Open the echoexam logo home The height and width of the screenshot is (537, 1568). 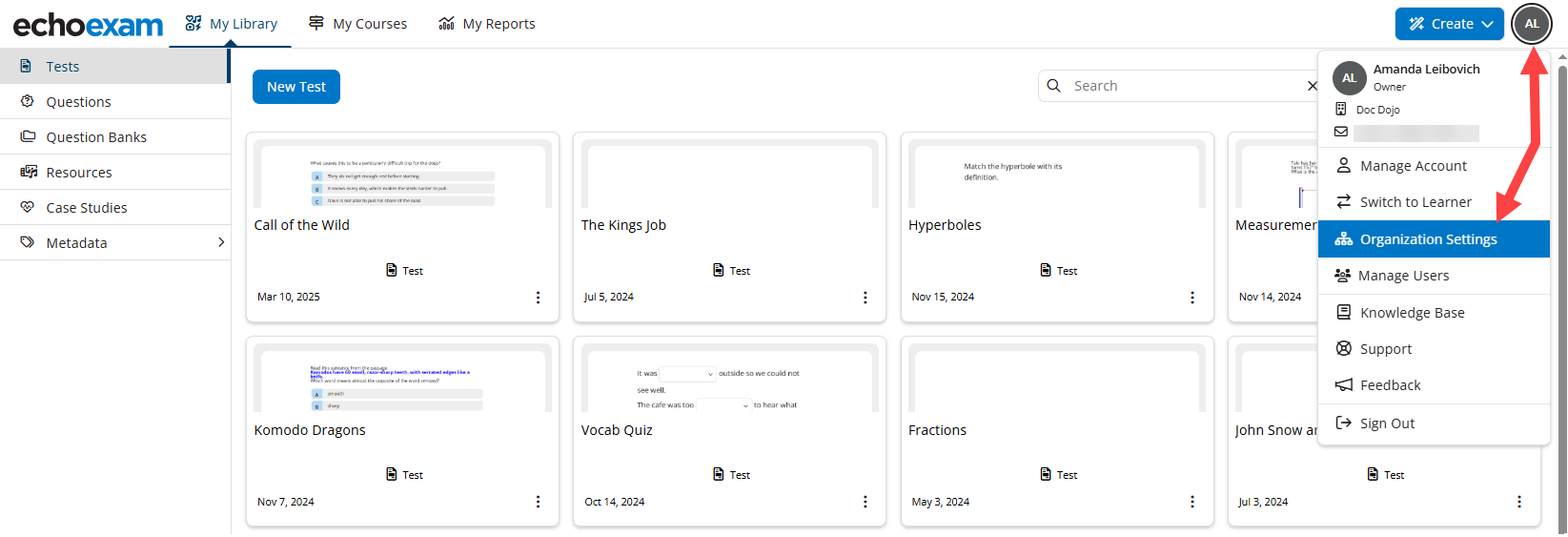coord(88,25)
